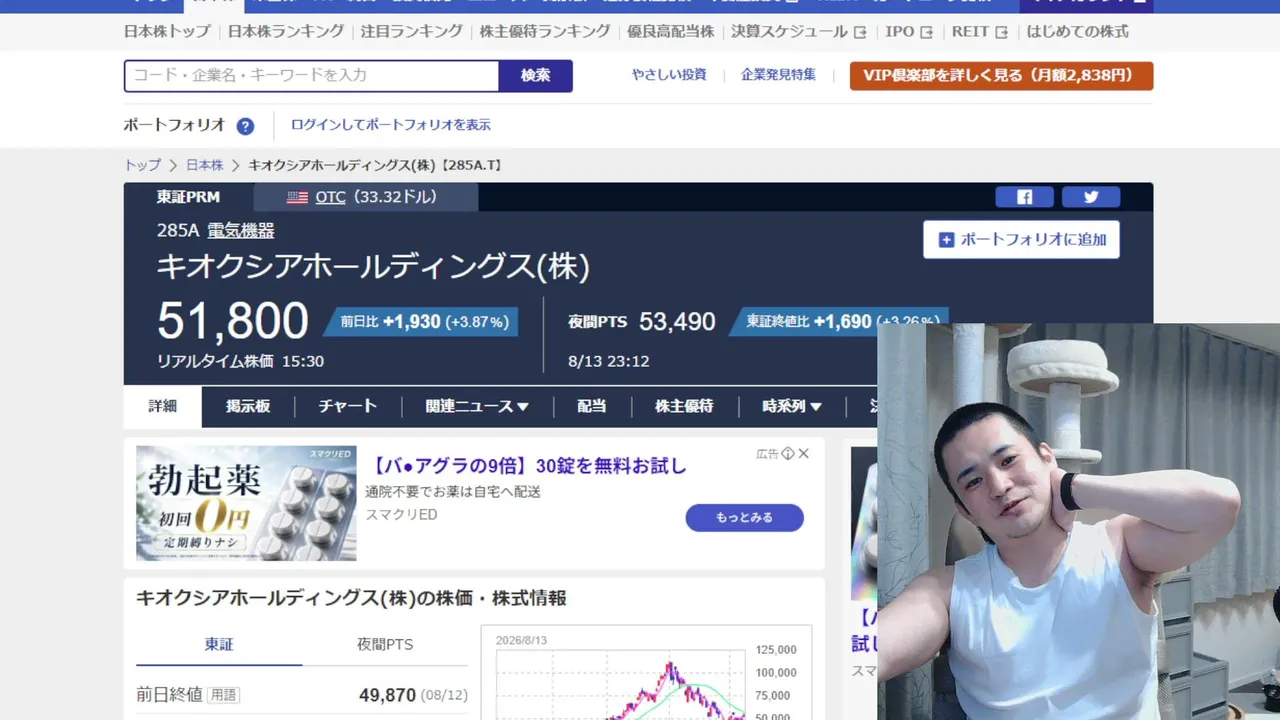The image size is (1280, 720).
Task: Click the キオクシアホールディングス(株) company name heading
Action: click(x=373, y=267)
